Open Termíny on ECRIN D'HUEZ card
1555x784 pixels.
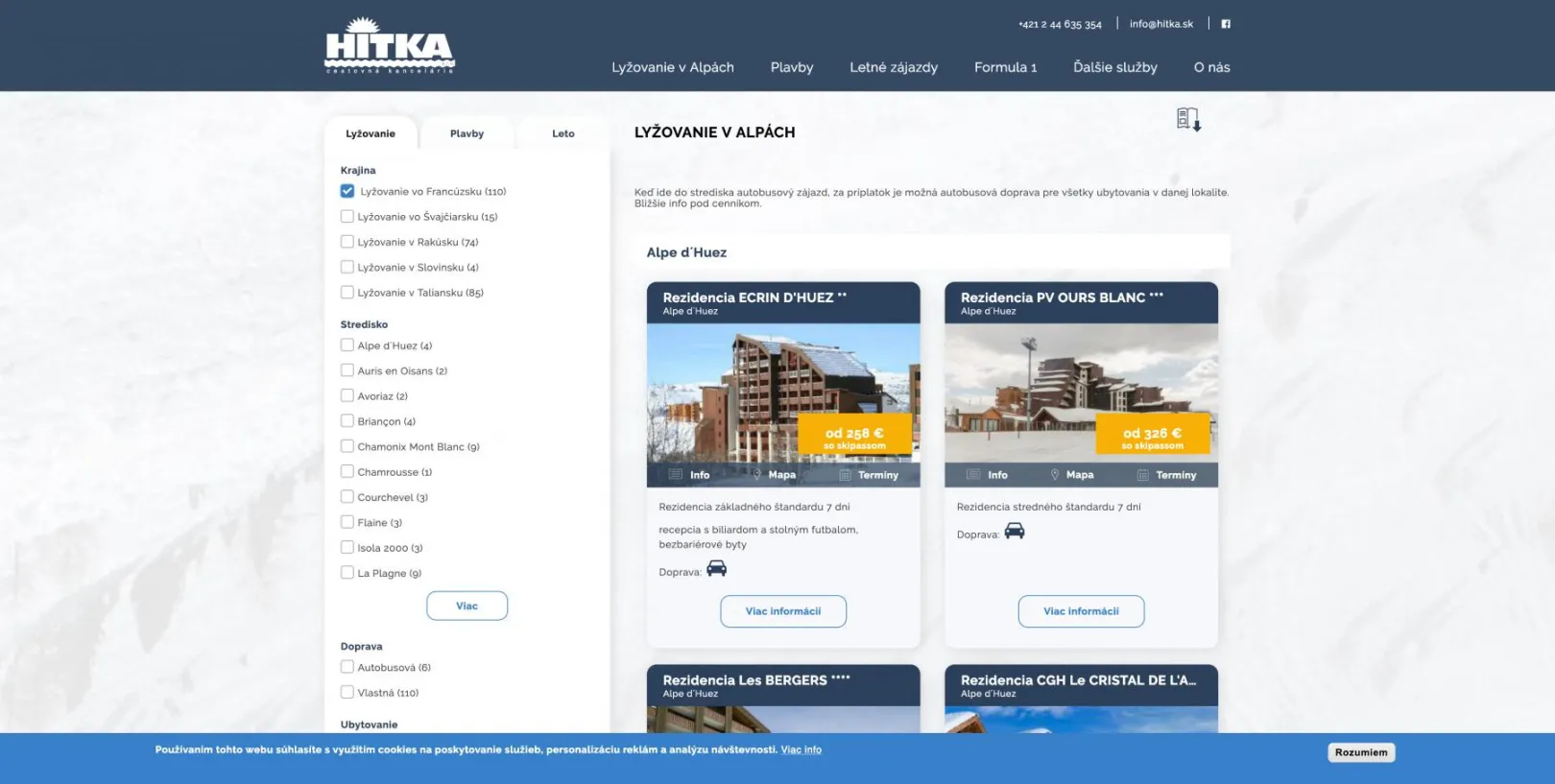pyautogui.click(x=869, y=475)
